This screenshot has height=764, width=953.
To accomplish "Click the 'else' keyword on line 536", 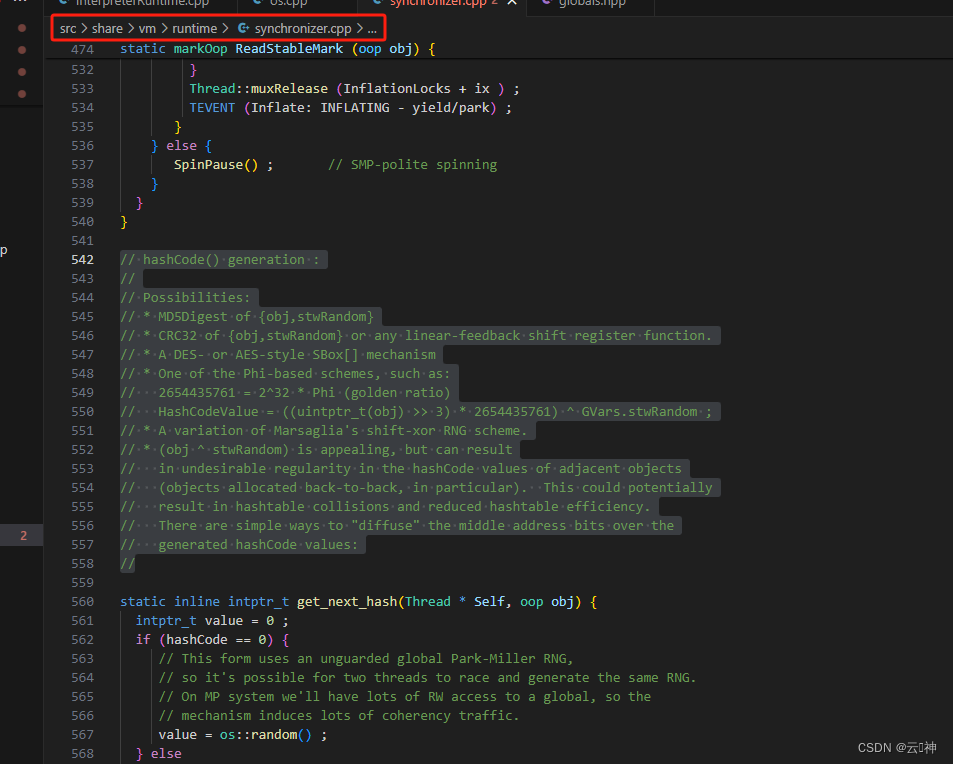I will 181,146.
